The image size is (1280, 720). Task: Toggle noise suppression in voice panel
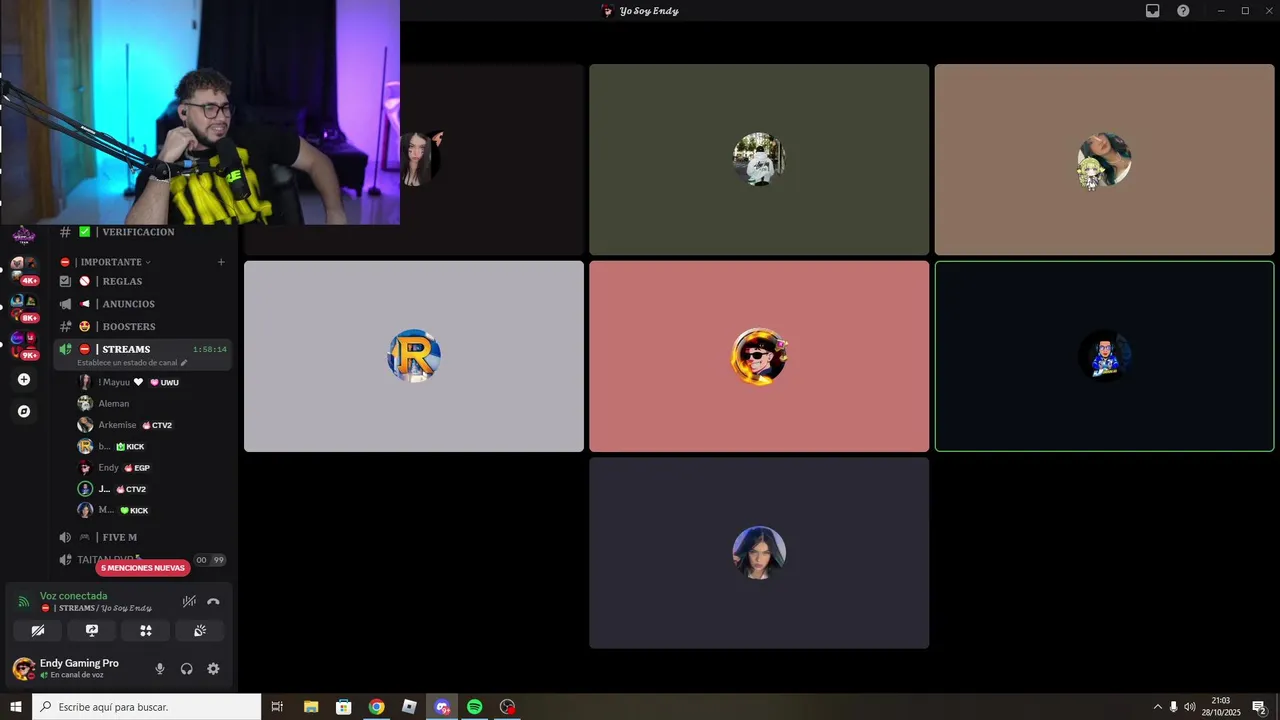pyautogui.click(x=189, y=601)
